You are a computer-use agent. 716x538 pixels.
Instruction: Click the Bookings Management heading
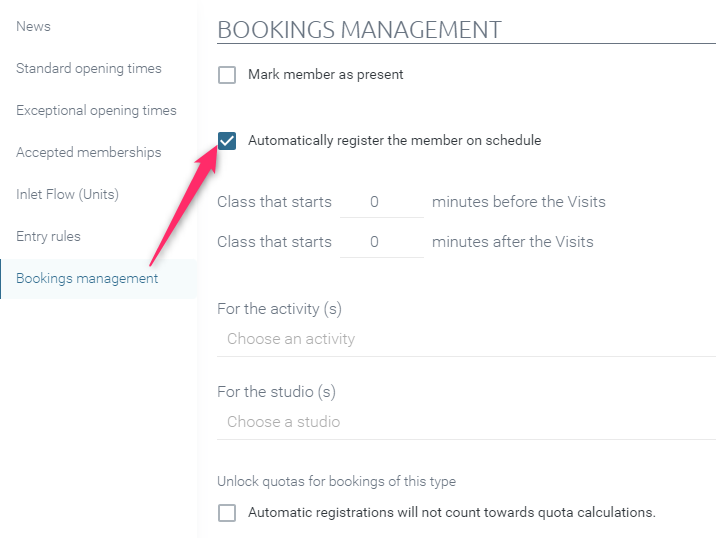[x=359, y=30]
